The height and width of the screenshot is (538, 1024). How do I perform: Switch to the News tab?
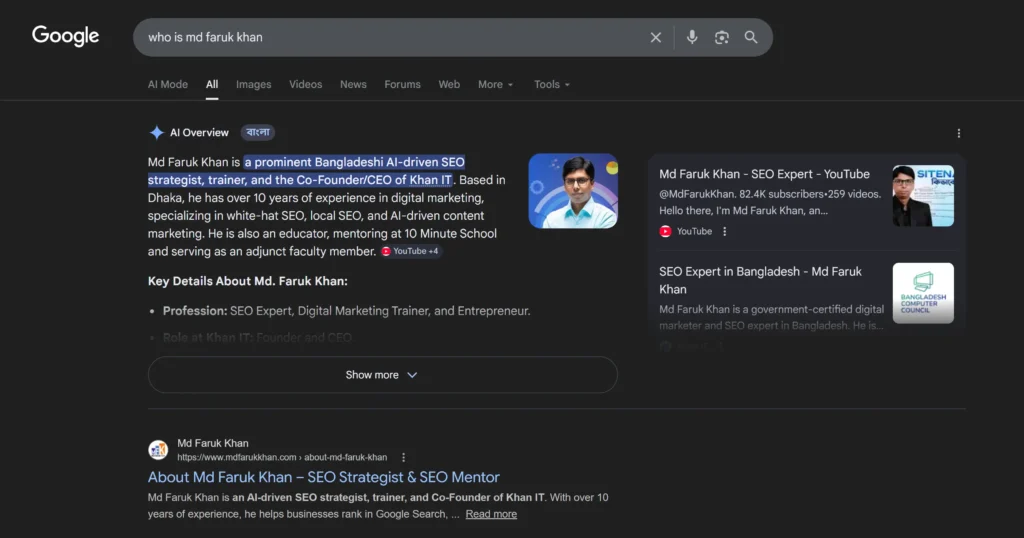(x=353, y=84)
